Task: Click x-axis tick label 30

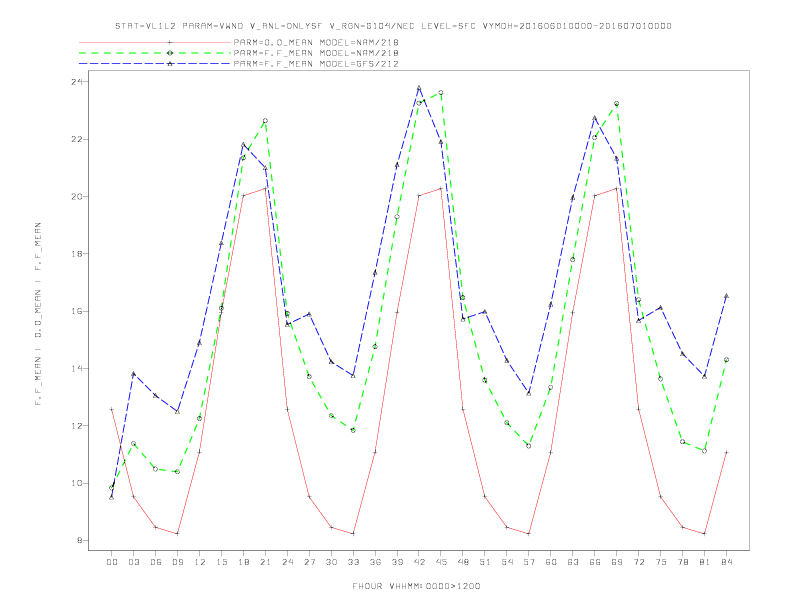Action: [x=331, y=562]
